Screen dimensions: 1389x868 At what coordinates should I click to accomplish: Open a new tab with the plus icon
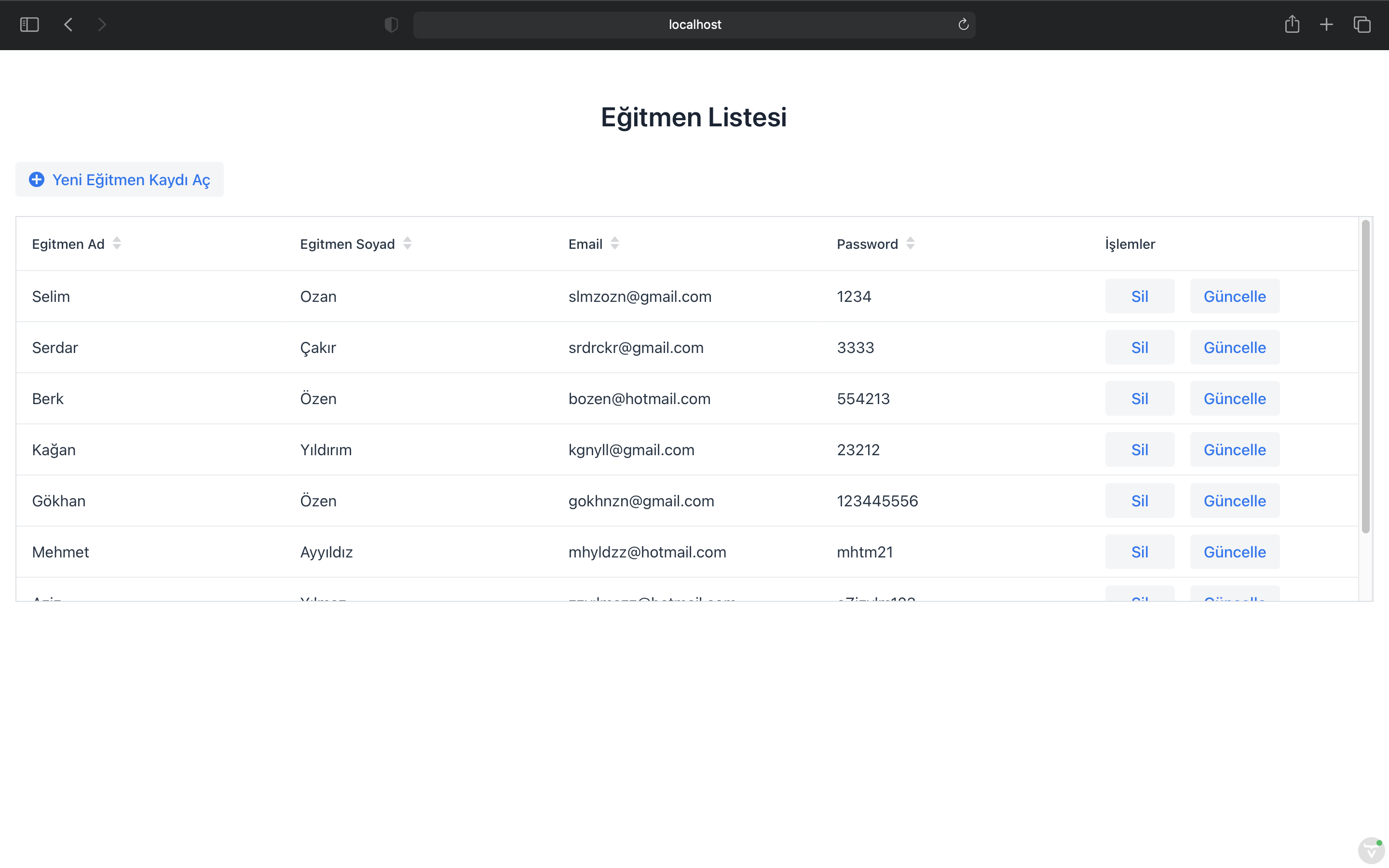1326,24
